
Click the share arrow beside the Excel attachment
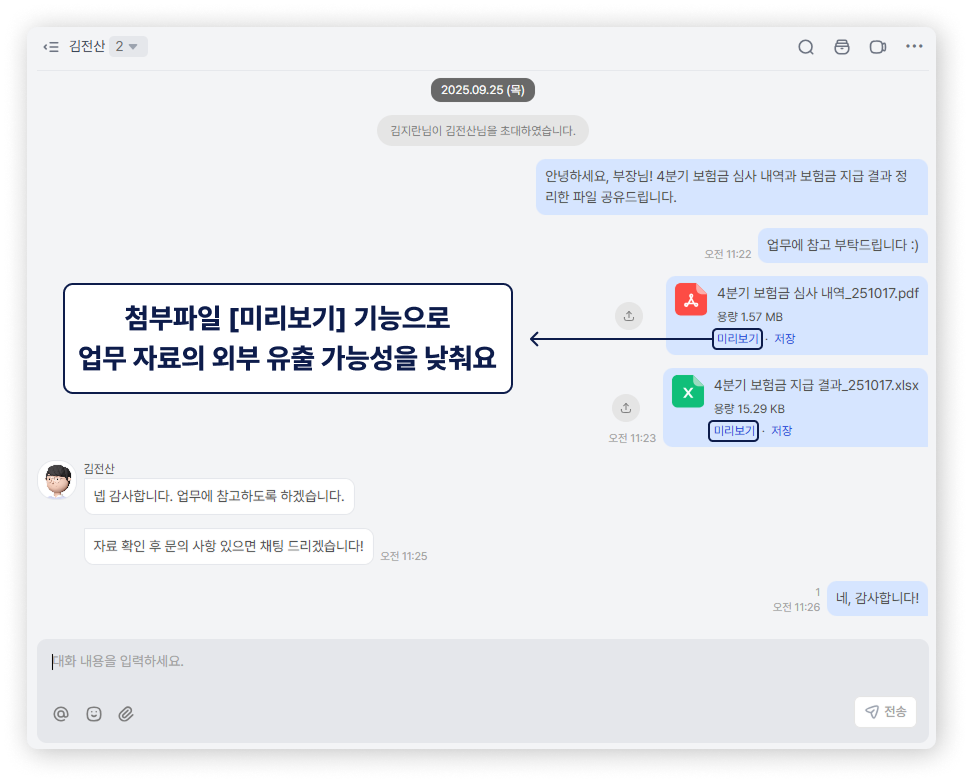tap(626, 408)
